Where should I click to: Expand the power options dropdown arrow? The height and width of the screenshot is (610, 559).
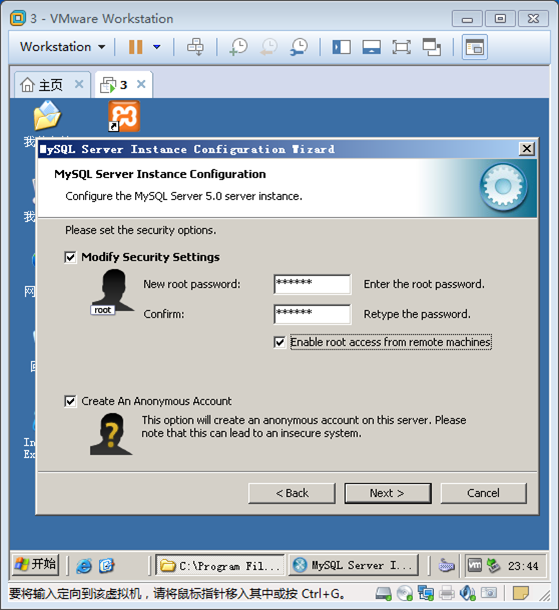click(x=157, y=47)
